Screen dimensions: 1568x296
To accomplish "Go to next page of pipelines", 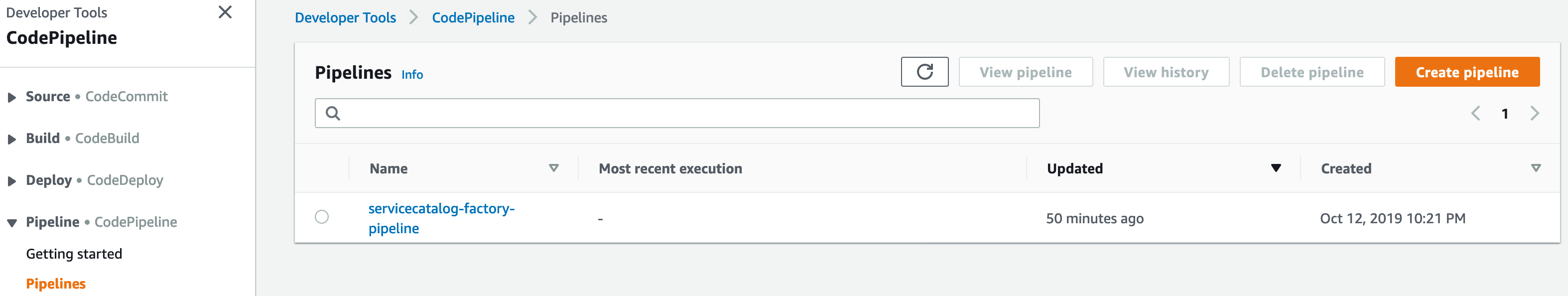I will (x=1534, y=113).
